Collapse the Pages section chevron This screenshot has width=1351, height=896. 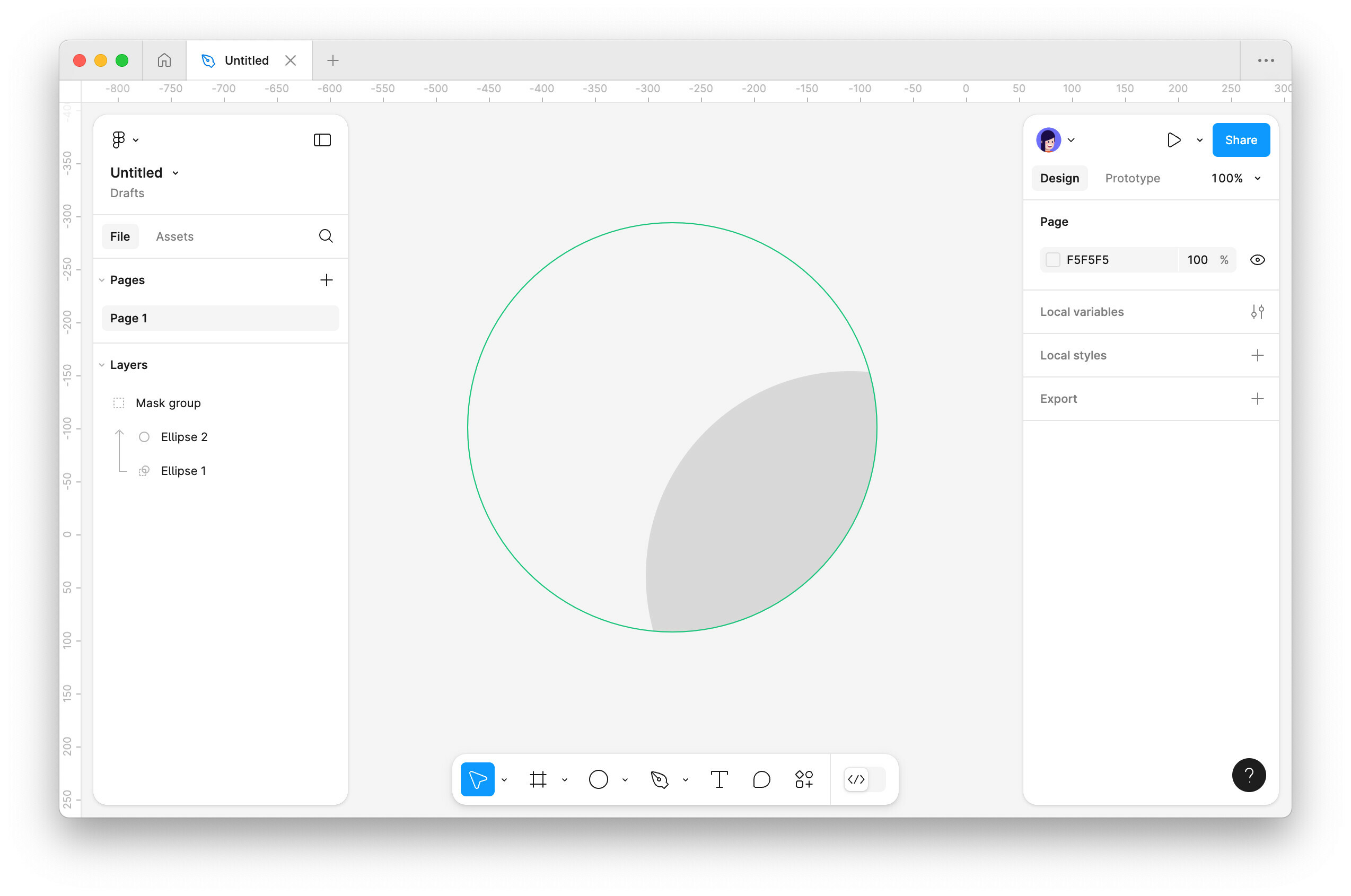coord(102,280)
